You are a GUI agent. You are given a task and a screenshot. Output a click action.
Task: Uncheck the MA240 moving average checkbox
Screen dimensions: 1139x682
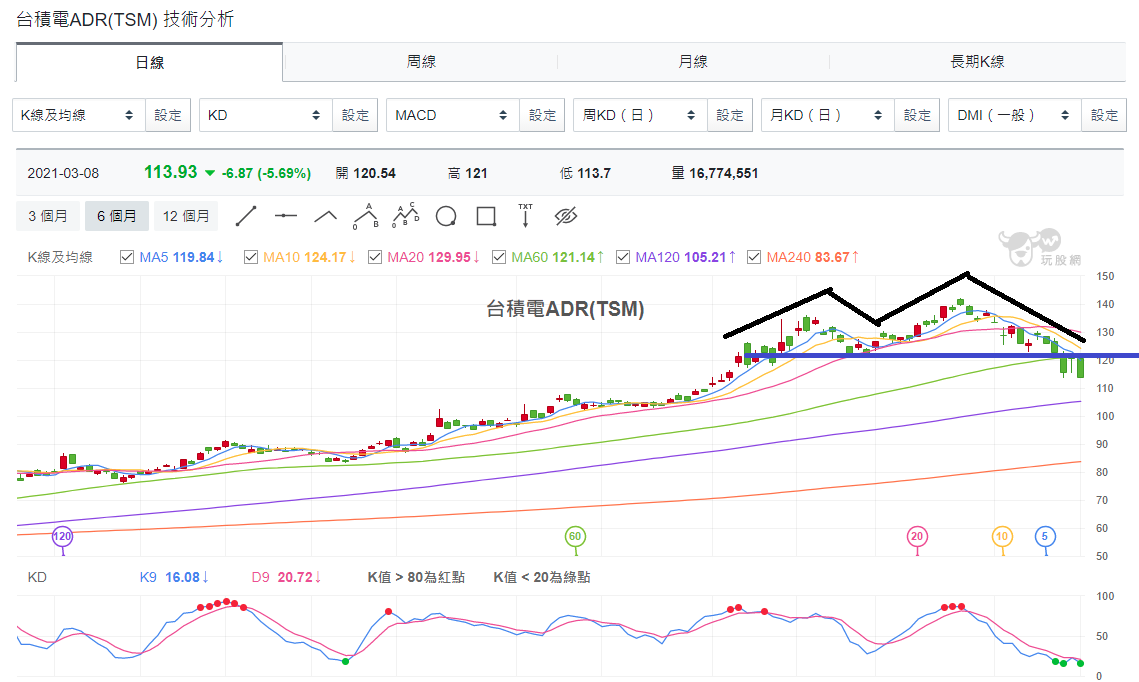click(x=754, y=257)
